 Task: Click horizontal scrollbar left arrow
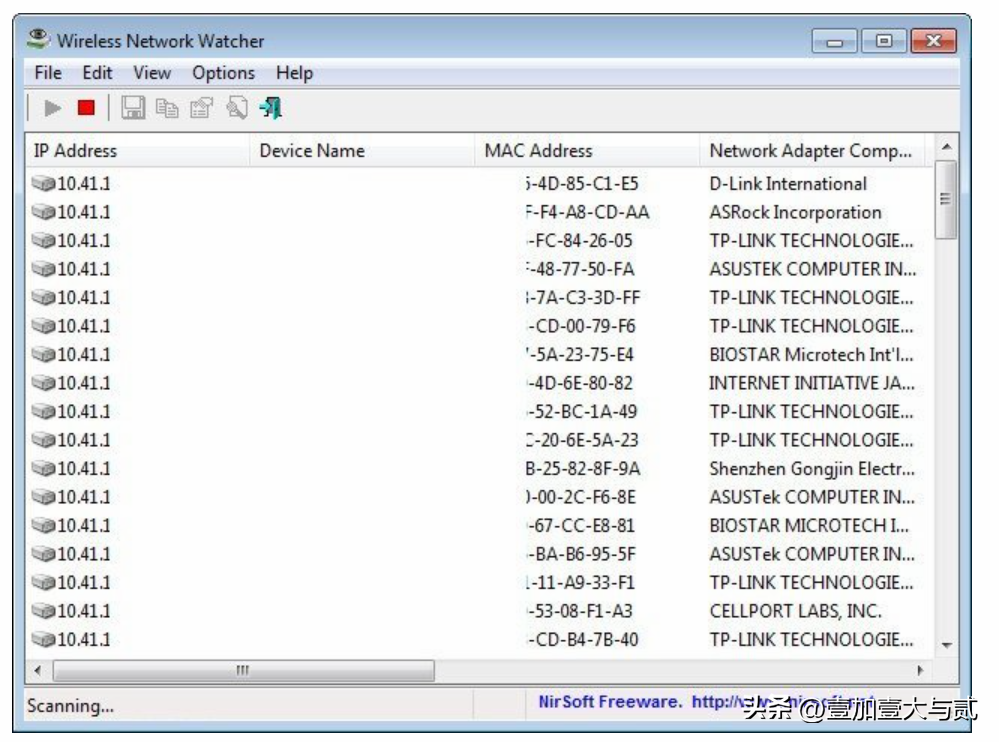(x=38, y=670)
